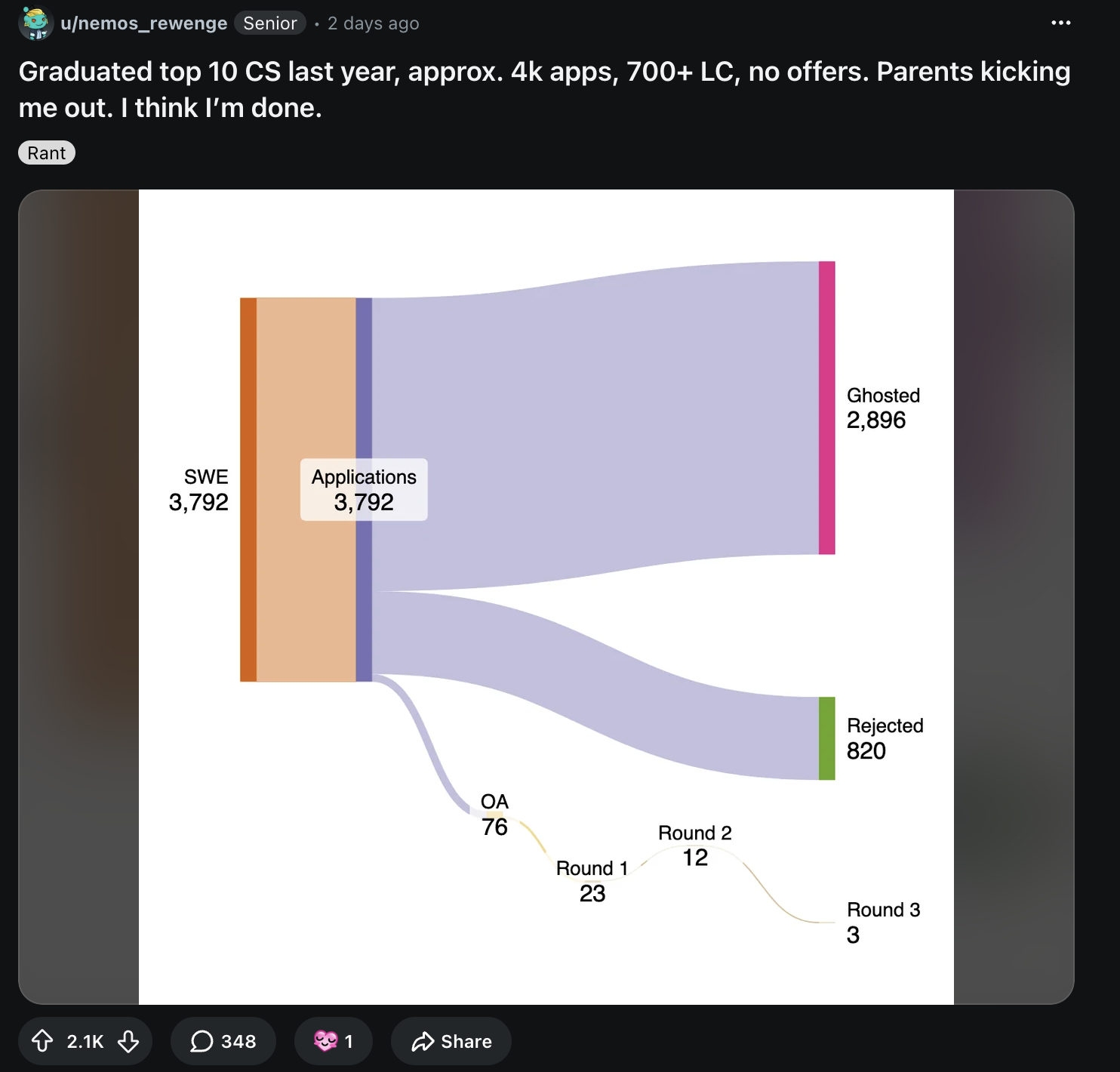Click the Round 2 label
This screenshot has width=1120, height=1072.
coord(695,833)
